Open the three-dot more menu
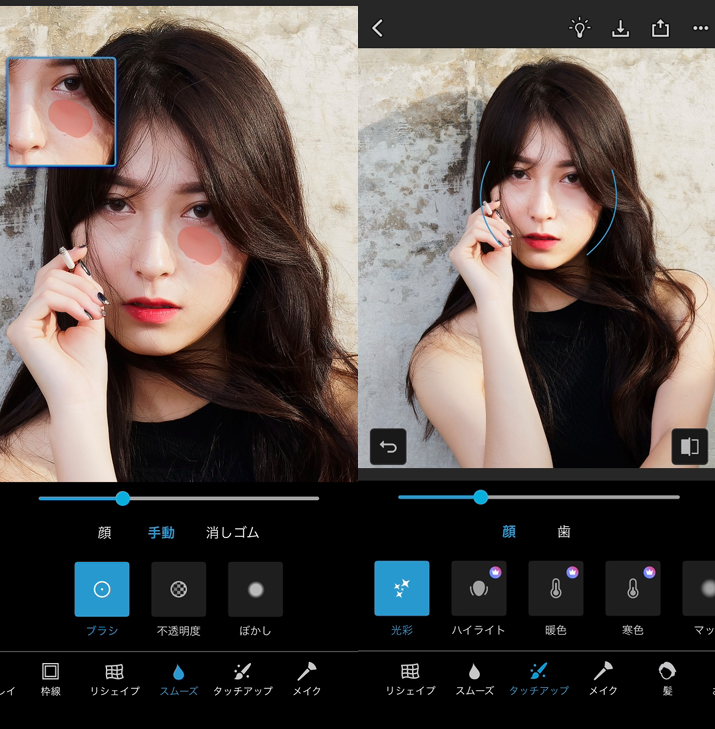Screen dimensions: 715x729 tap(700, 28)
